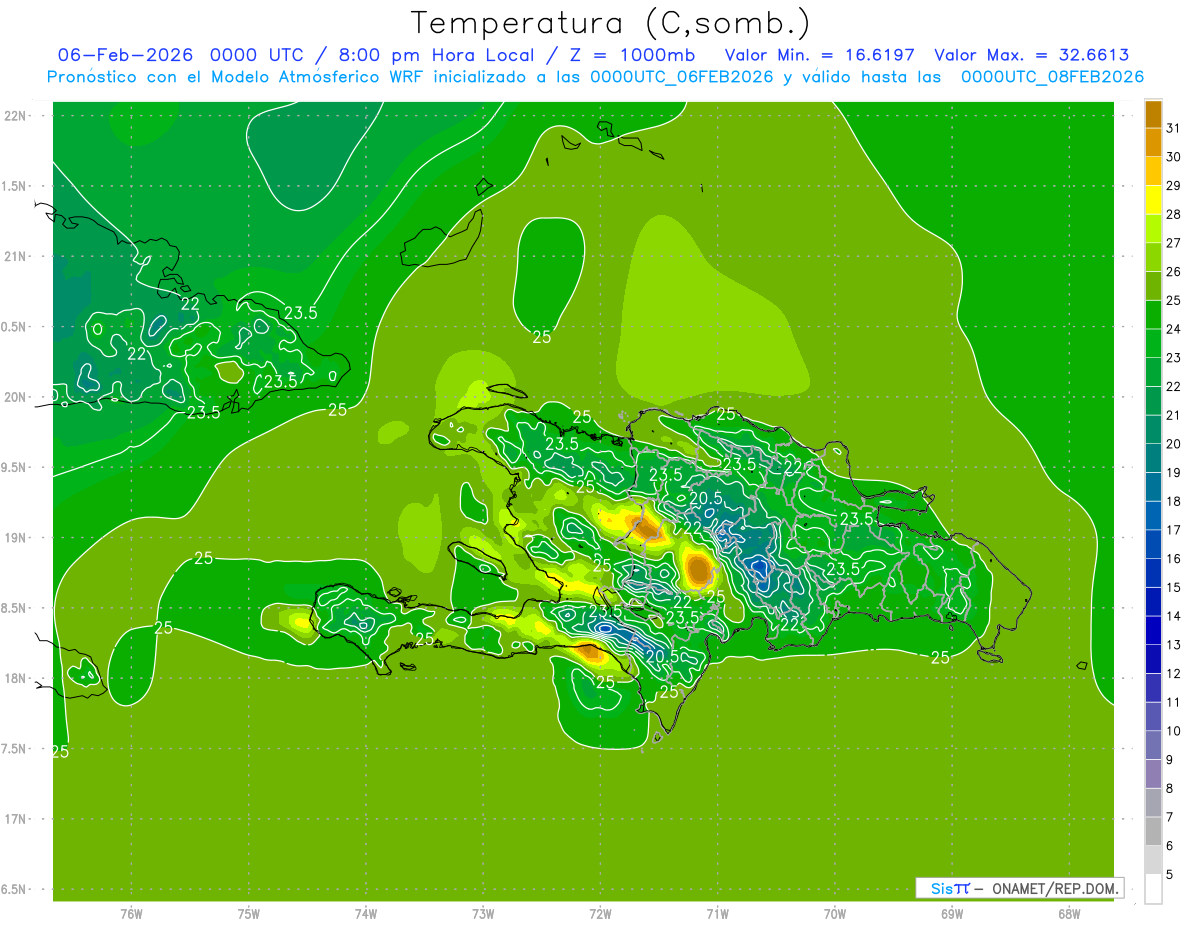
Task: Click the SisTT - ONAMET/REP.DOM. logo box
Action: point(1020,888)
